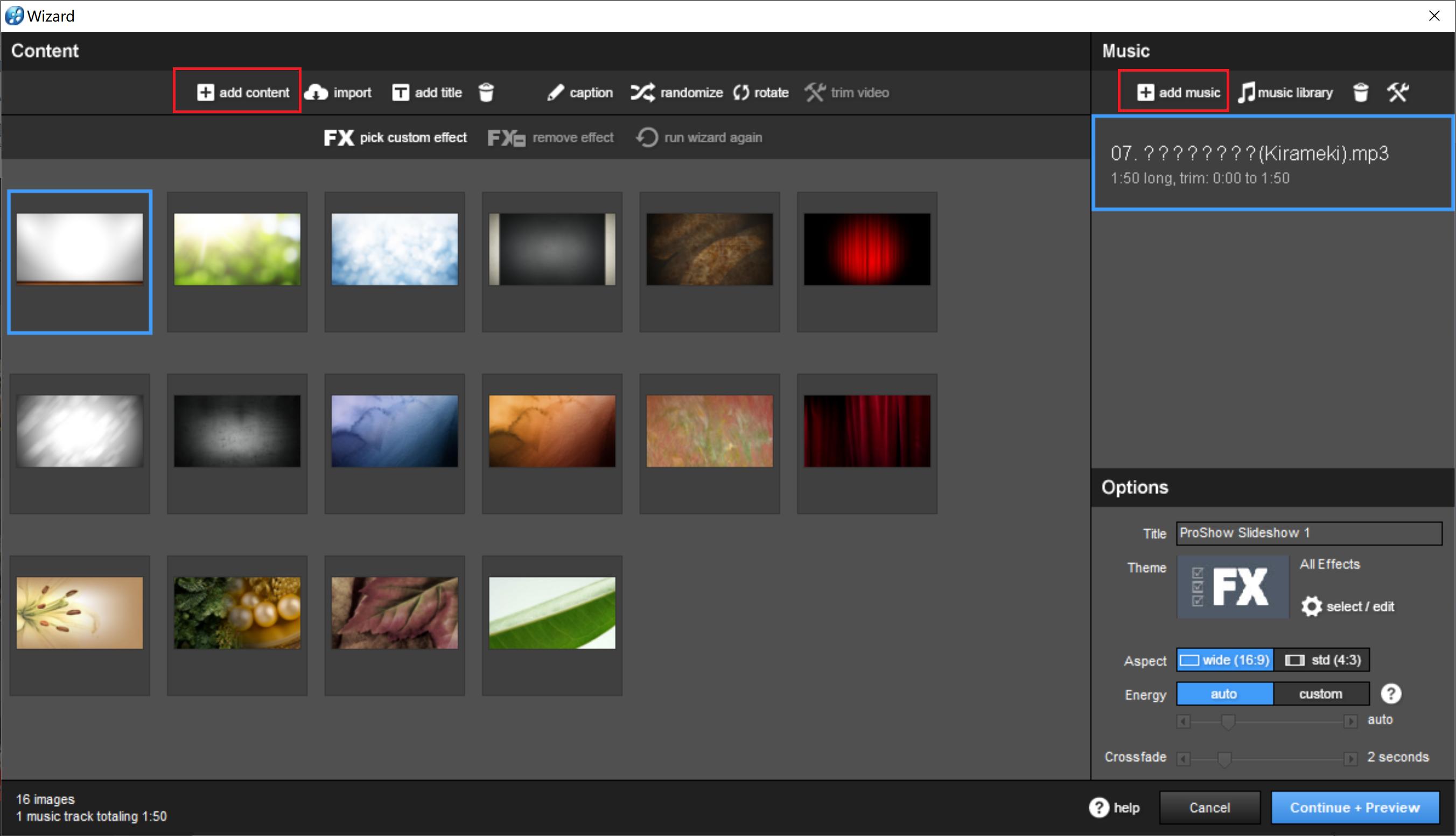Select wide (16:9) aspect ratio

pos(1224,660)
